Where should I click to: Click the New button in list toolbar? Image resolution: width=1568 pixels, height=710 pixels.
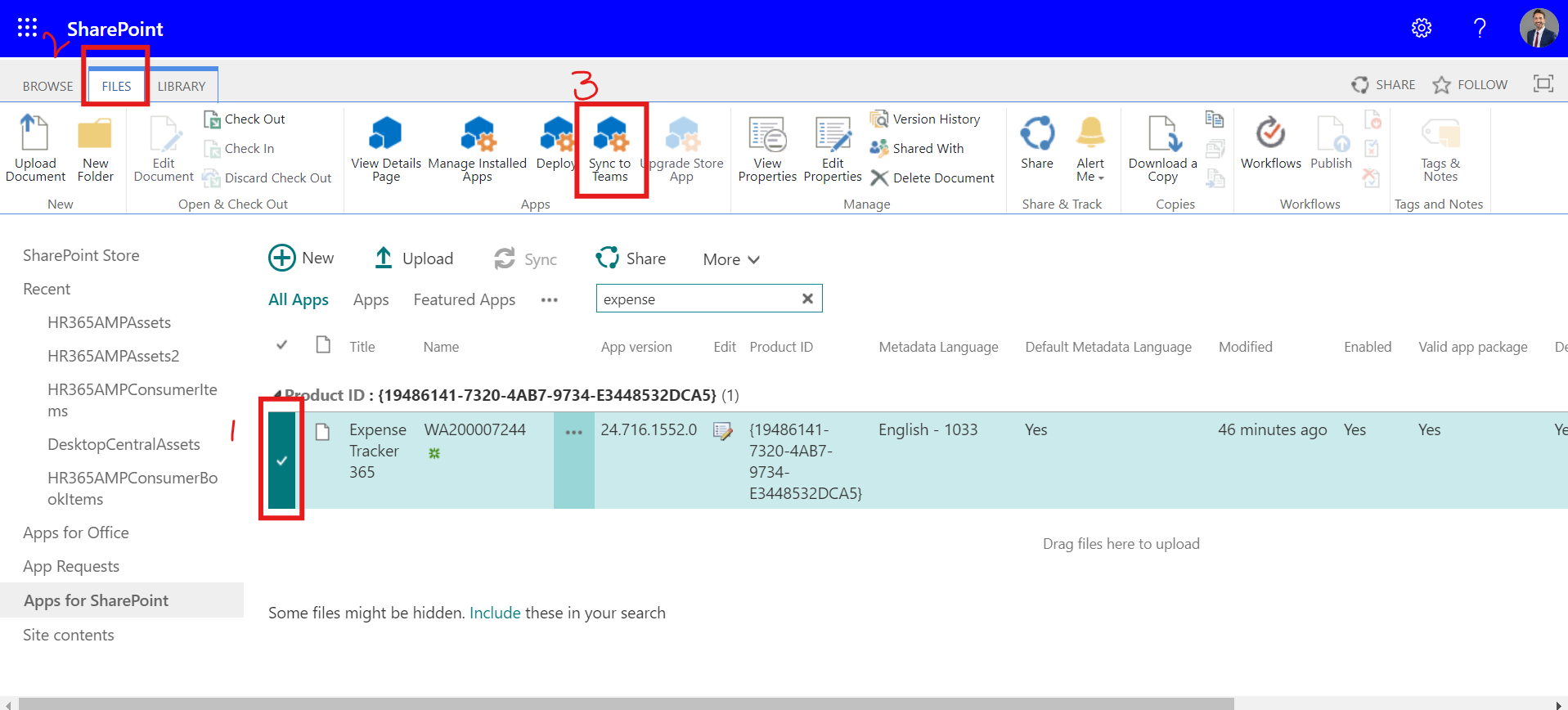point(301,258)
